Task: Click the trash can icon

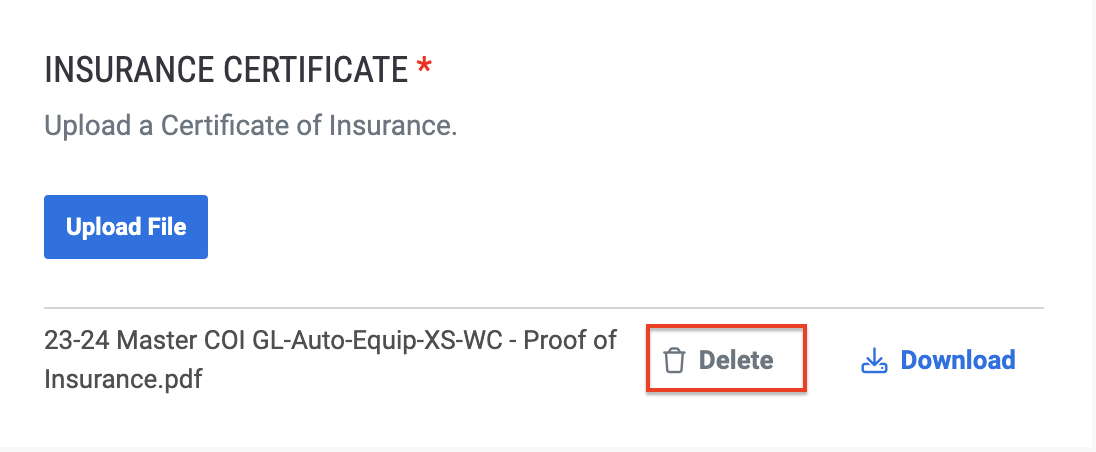Action: point(674,360)
